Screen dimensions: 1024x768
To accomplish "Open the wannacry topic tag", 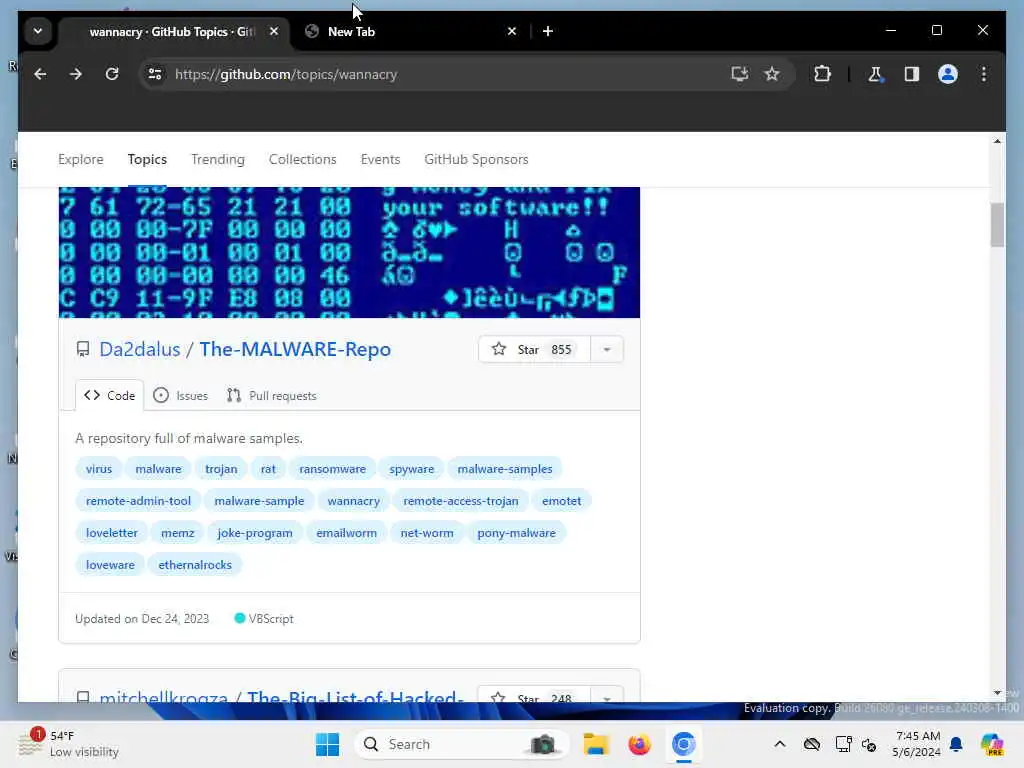I will click(x=353, y=501).
